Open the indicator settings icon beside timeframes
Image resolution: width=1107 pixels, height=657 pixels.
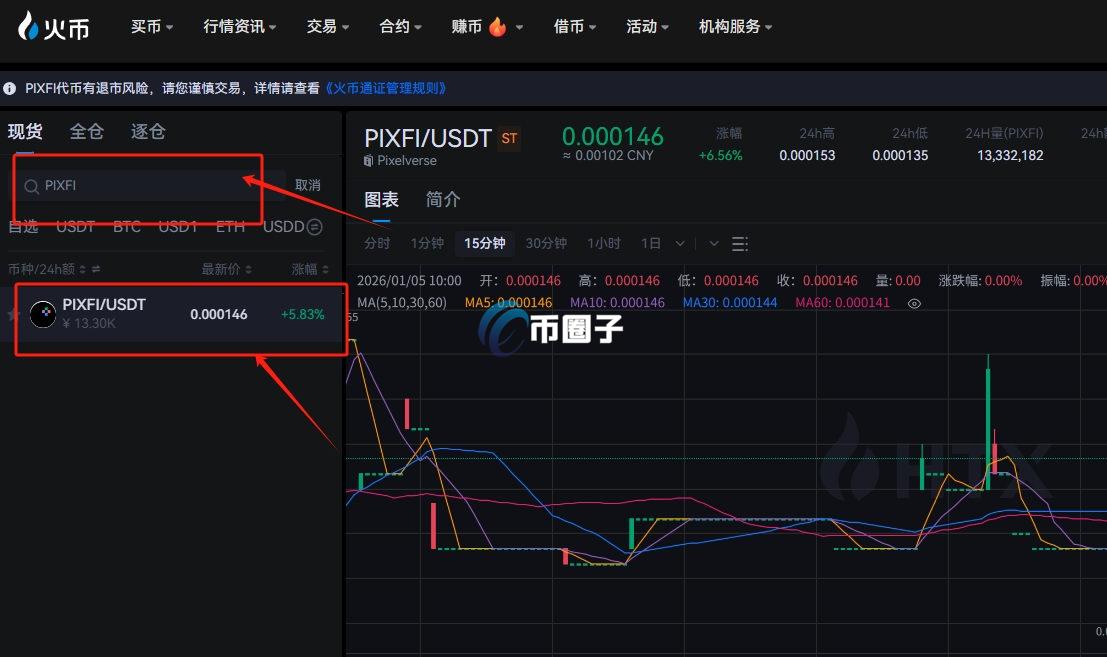(x=740, y=243)
